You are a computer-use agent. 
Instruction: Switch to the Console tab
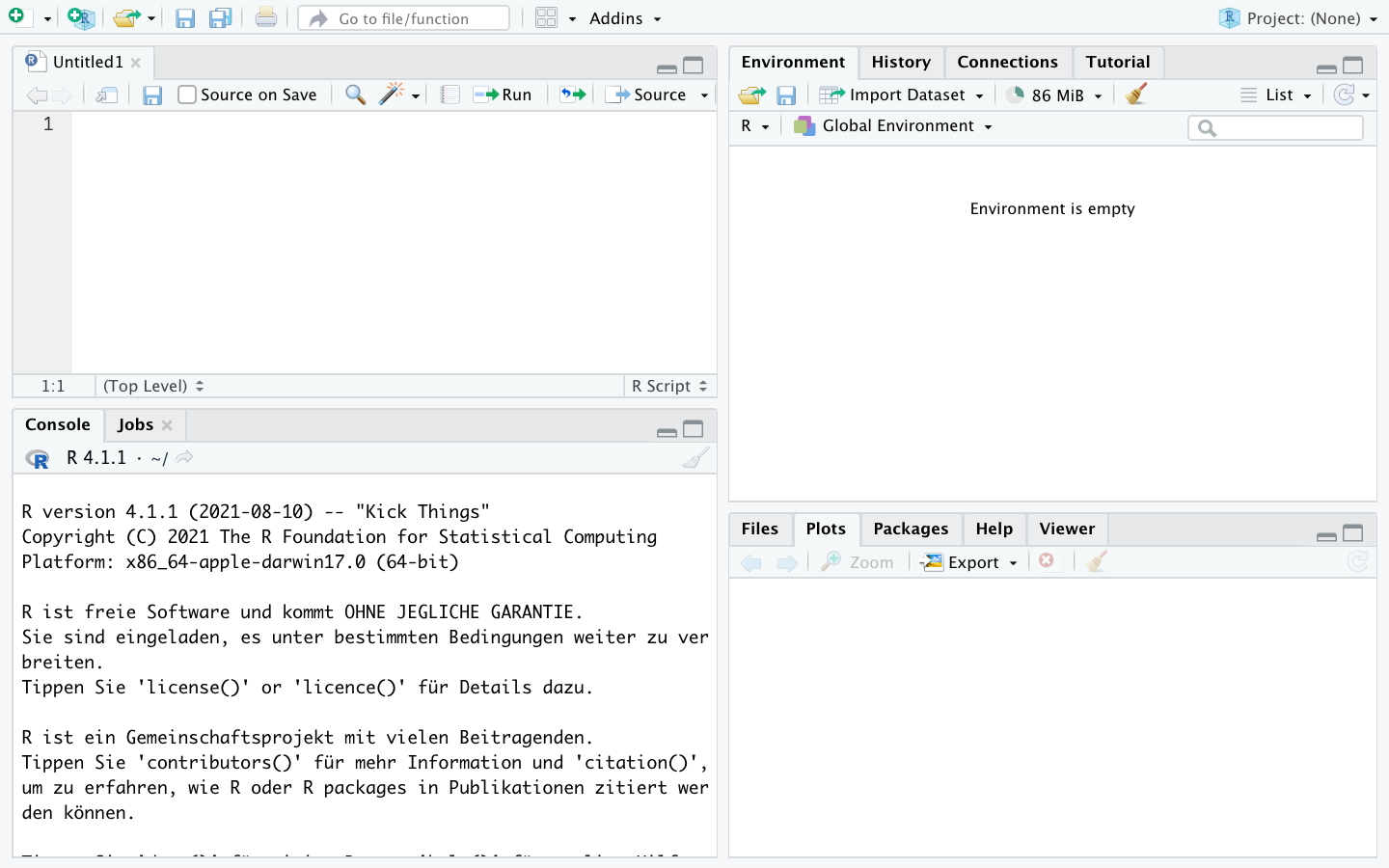(58, 424)
